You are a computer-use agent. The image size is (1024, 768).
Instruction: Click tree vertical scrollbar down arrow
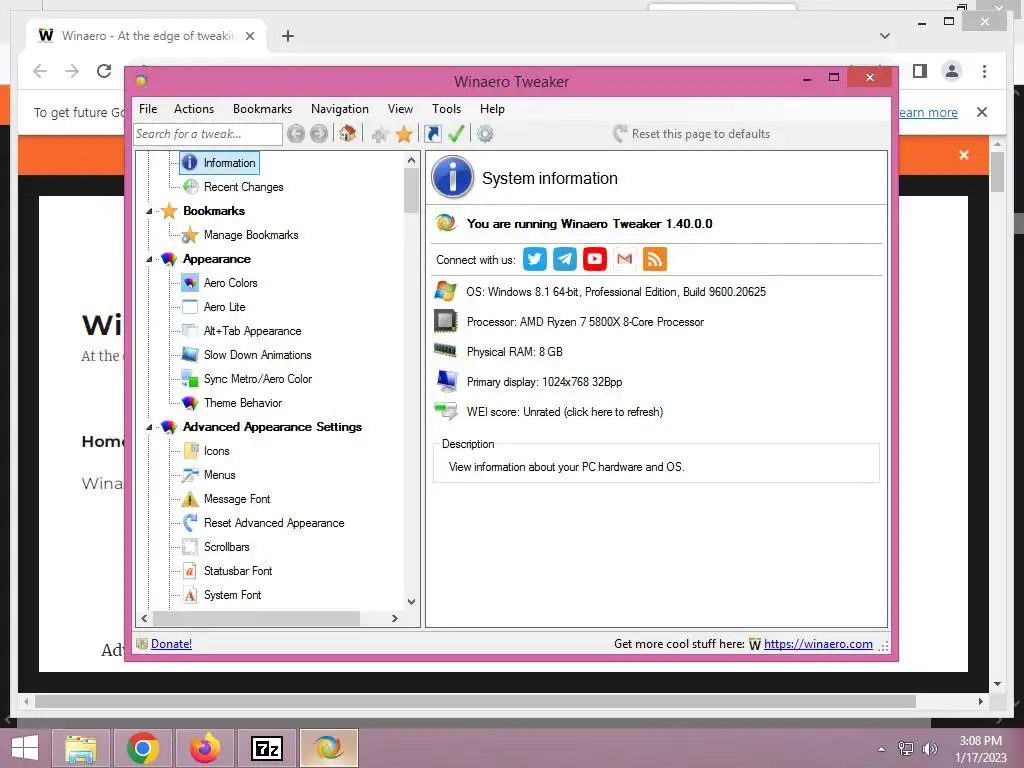[x=411, y=602]
